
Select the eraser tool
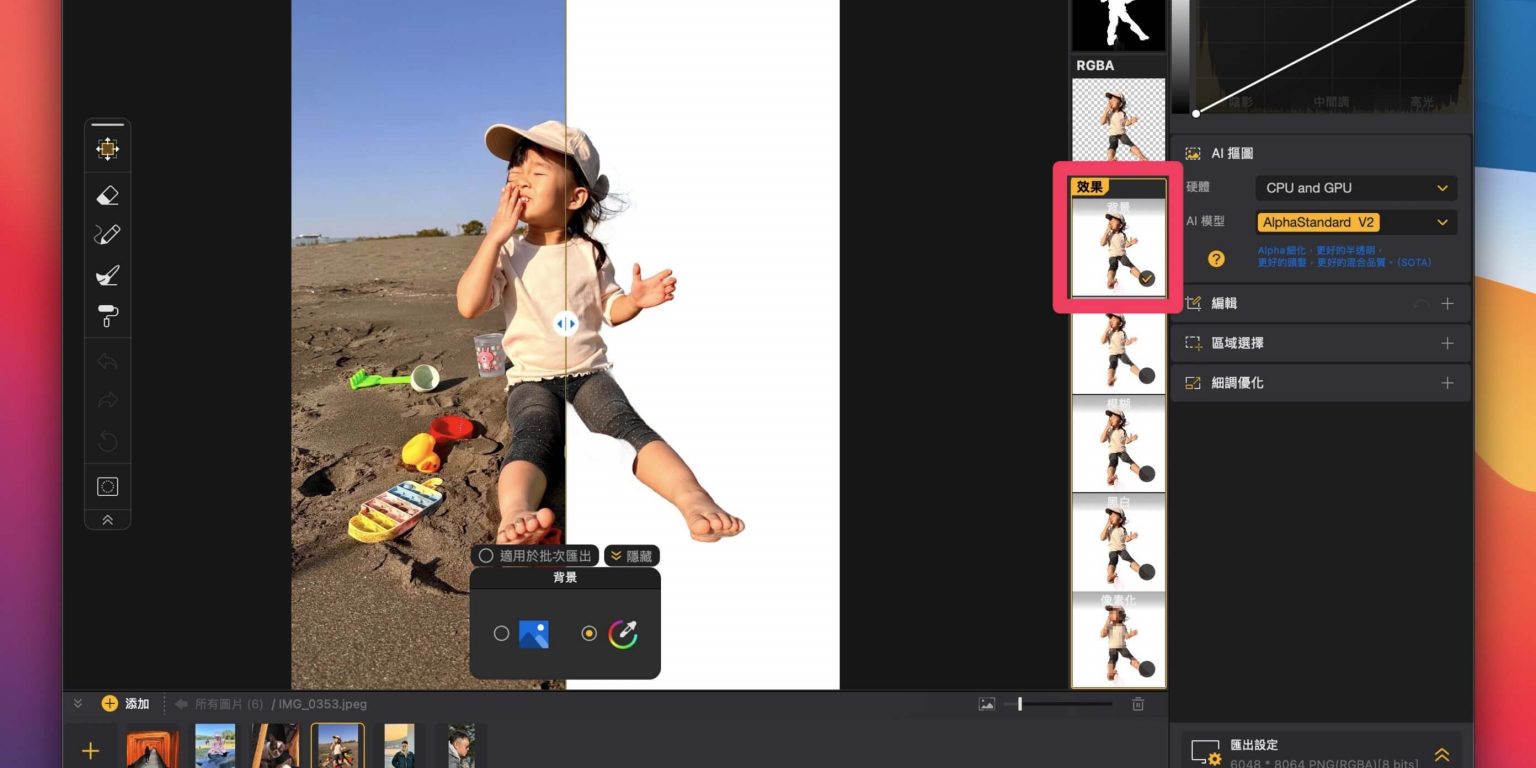coord(107,195)
